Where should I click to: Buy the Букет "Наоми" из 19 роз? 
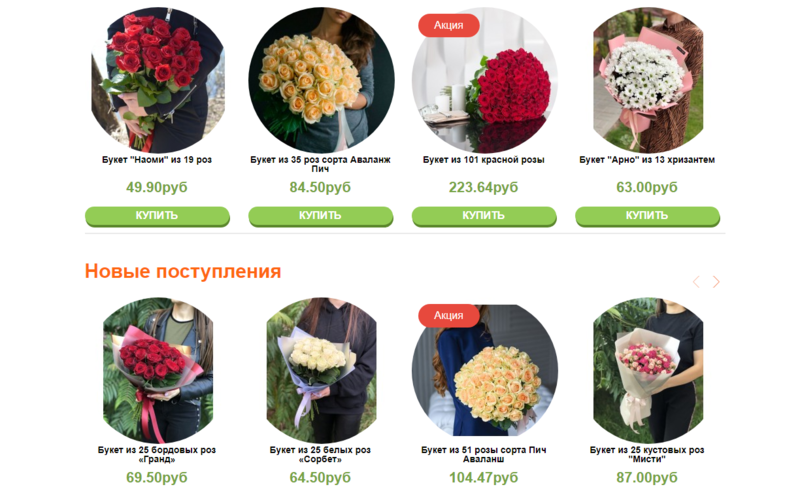[x=157, y=216]
